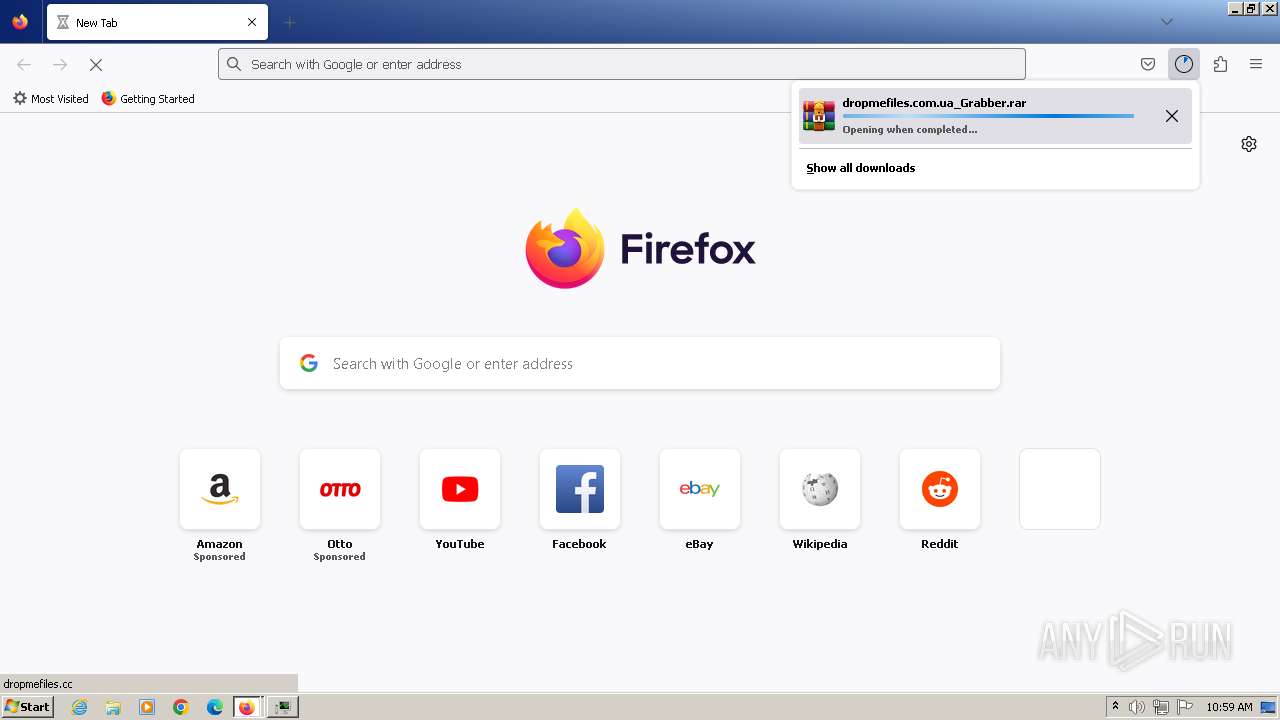Click the Show desktop button
This screenshot has height=720, width=1280.
[1269, 707]
